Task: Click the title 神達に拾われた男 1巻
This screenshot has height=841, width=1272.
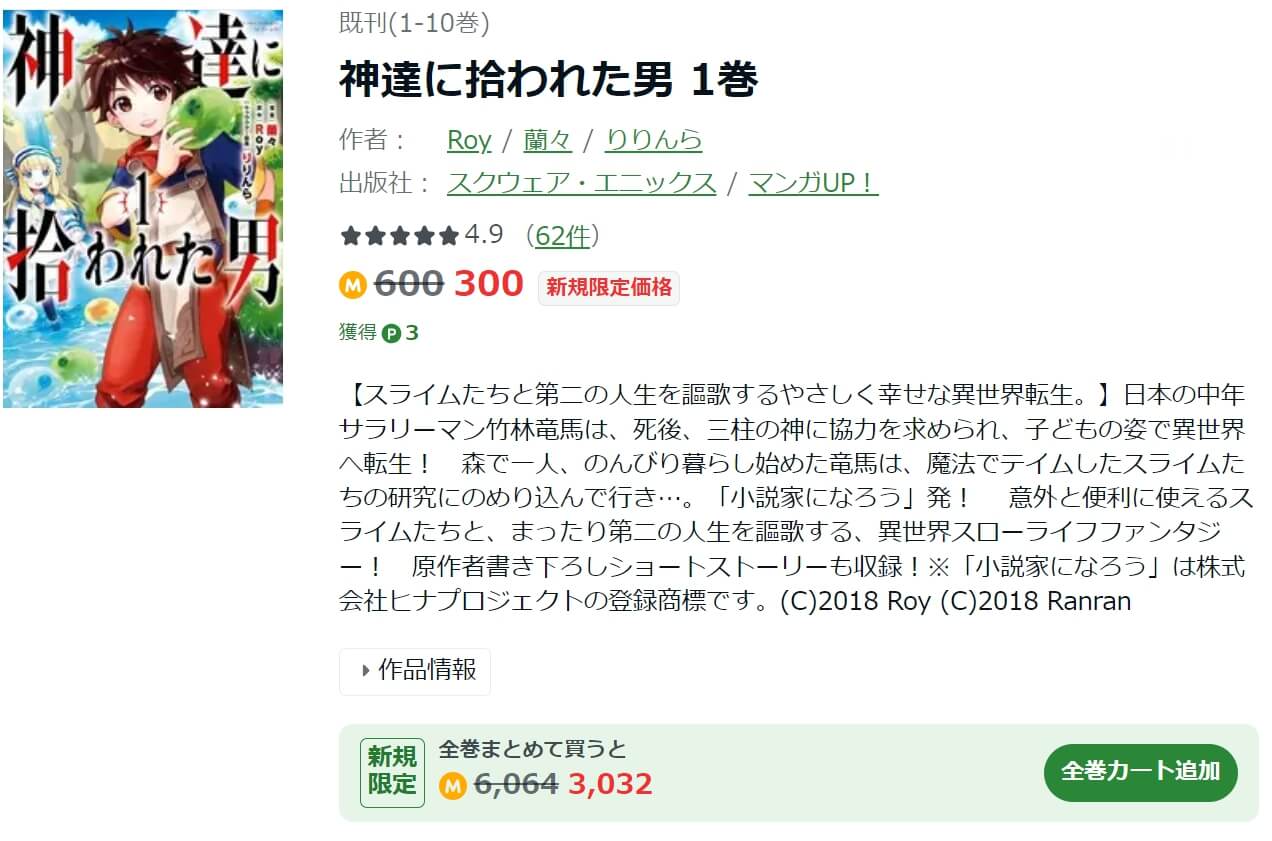Action: [548, 81]
